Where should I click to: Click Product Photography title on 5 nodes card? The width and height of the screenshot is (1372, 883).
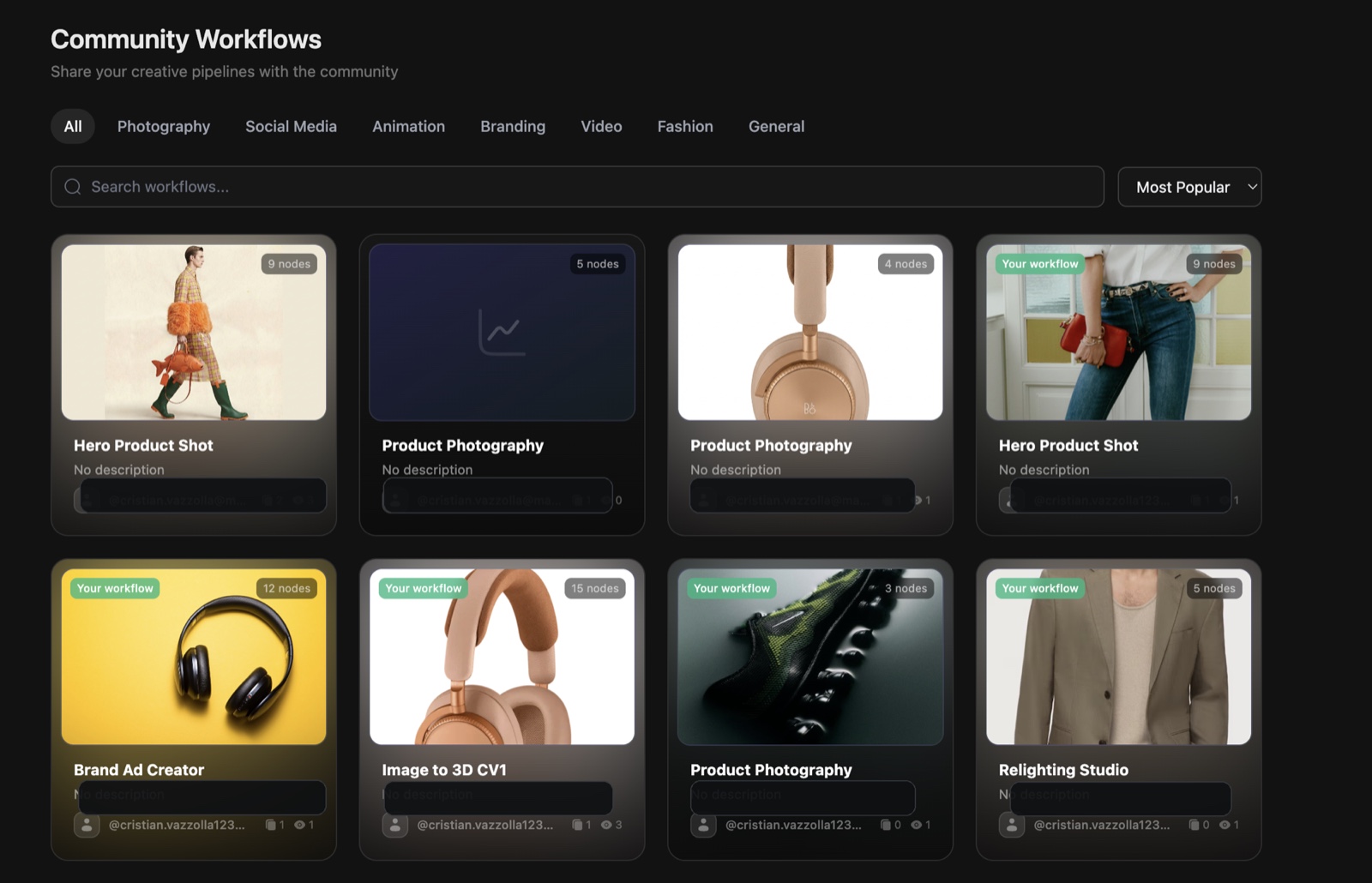[463, 446]
